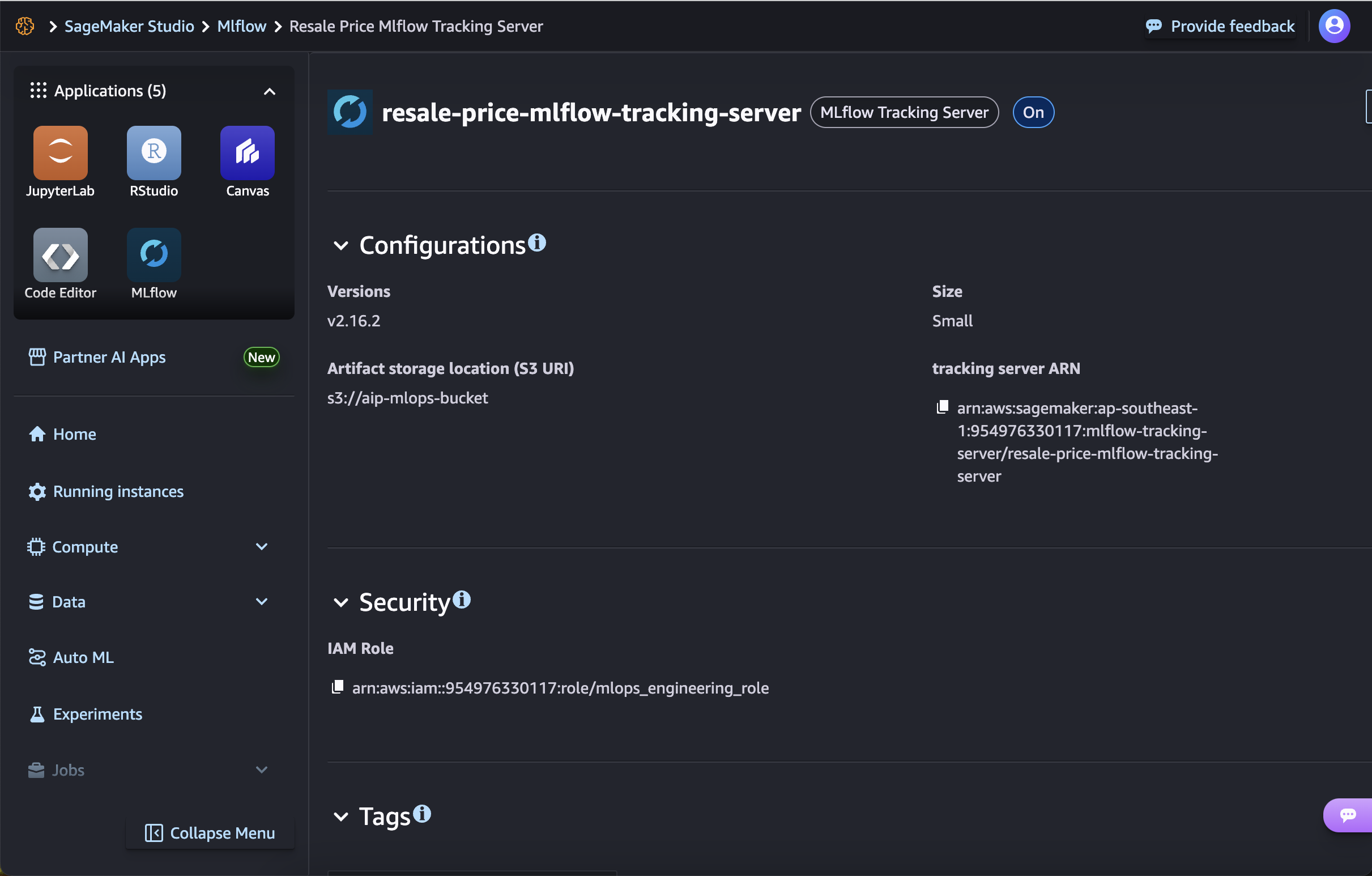Copy the IAM Role ARN
The height and width of the screenshot is (876, 1372).
click(x=337, y=687)
